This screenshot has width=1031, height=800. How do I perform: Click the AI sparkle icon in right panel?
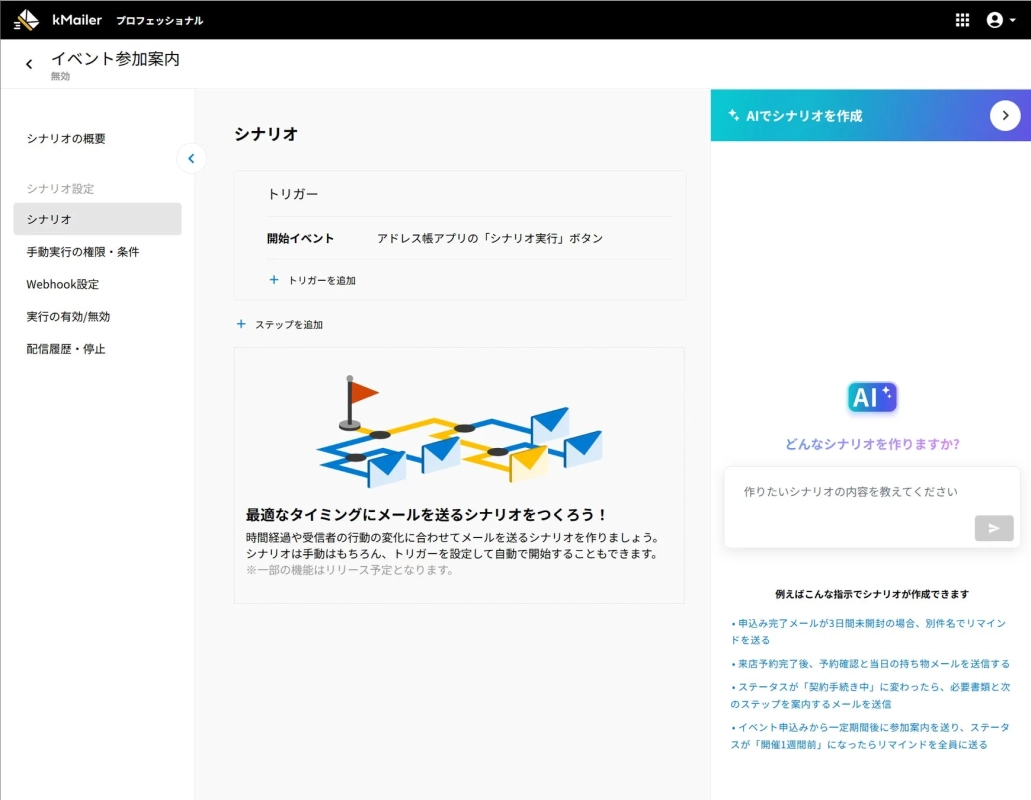[872, 398]
